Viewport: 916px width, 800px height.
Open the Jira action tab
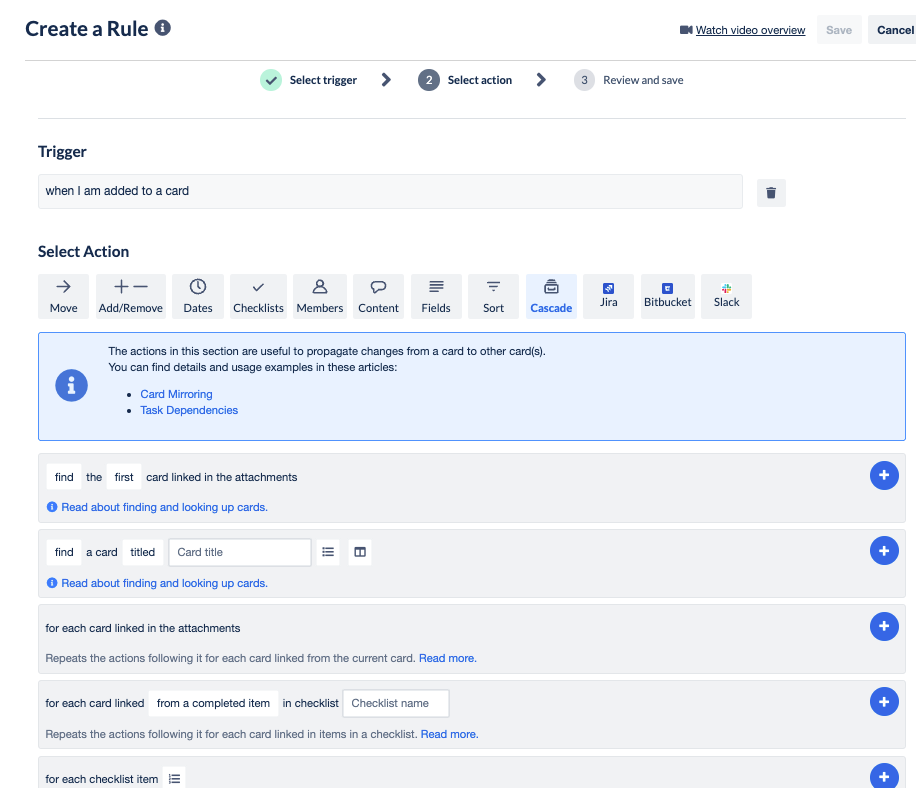point(608,296)
